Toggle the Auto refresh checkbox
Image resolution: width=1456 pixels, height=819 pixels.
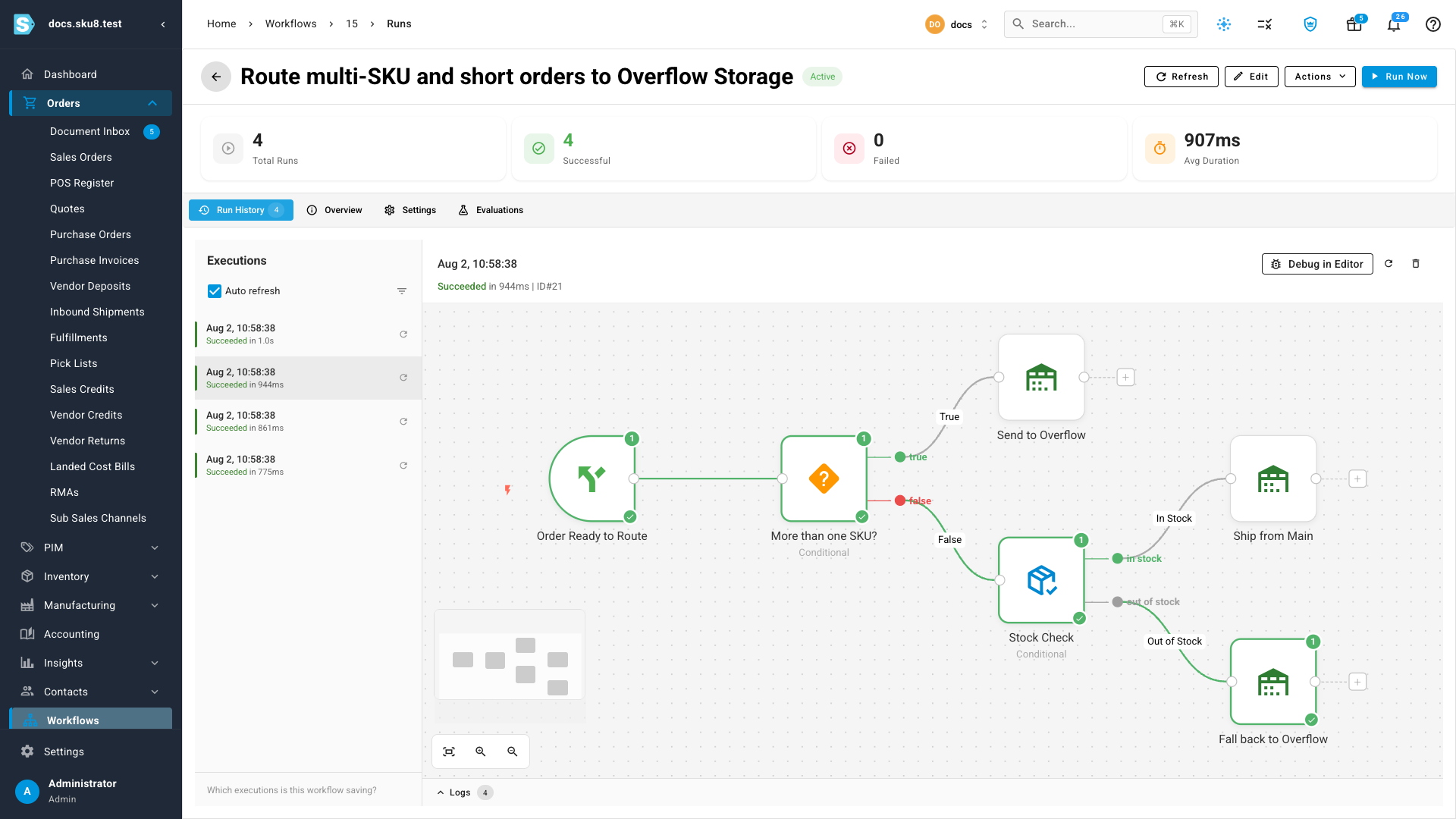(215, 291)
